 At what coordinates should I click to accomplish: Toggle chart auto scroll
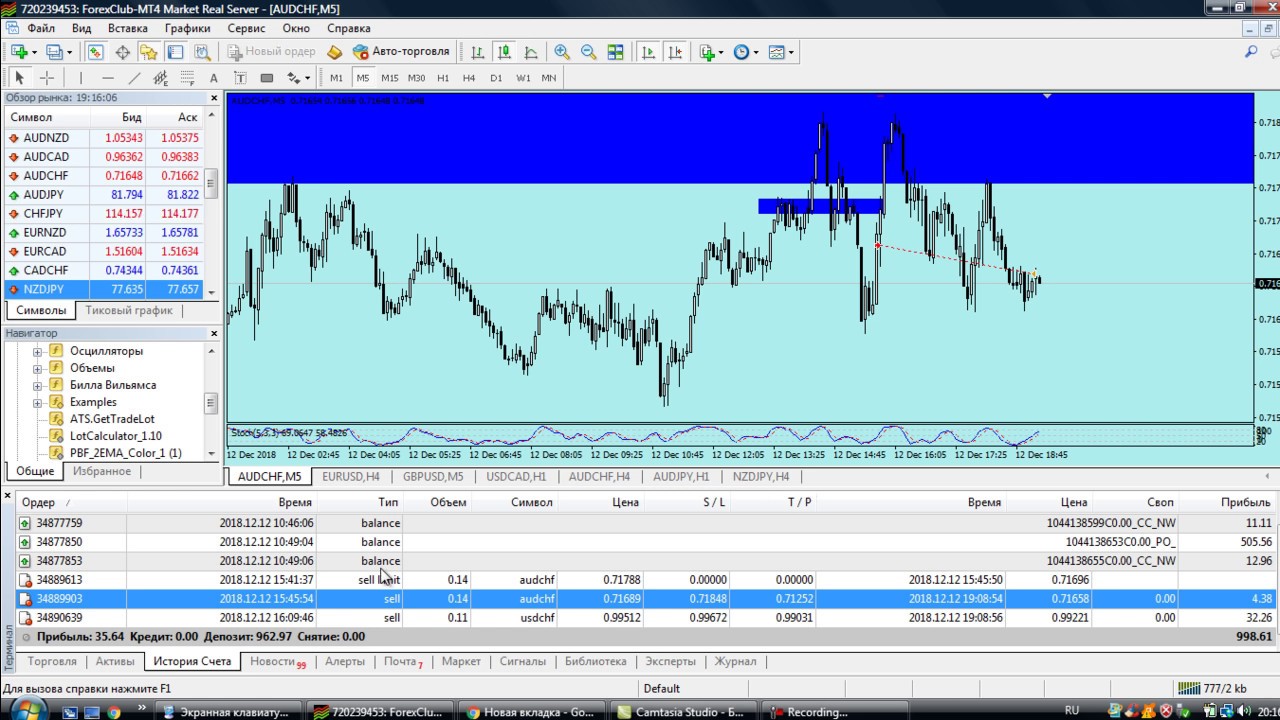pyautogui.click(x=648, y=52)
